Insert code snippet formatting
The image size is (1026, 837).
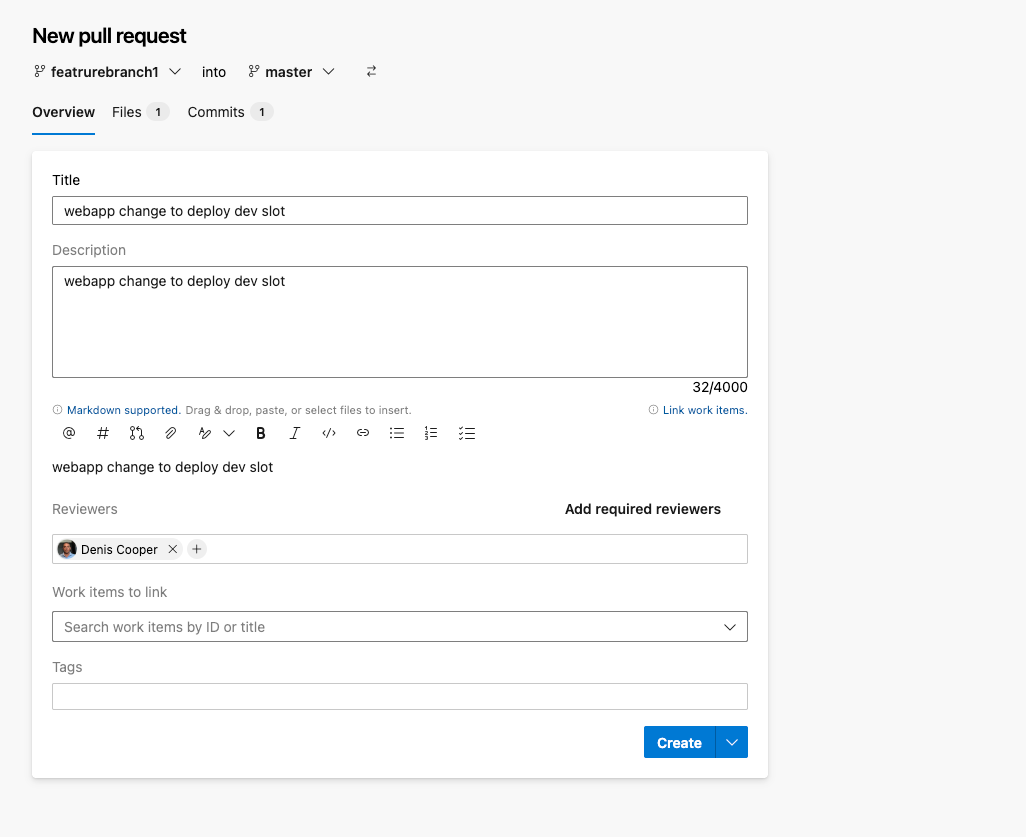(329, 433)
